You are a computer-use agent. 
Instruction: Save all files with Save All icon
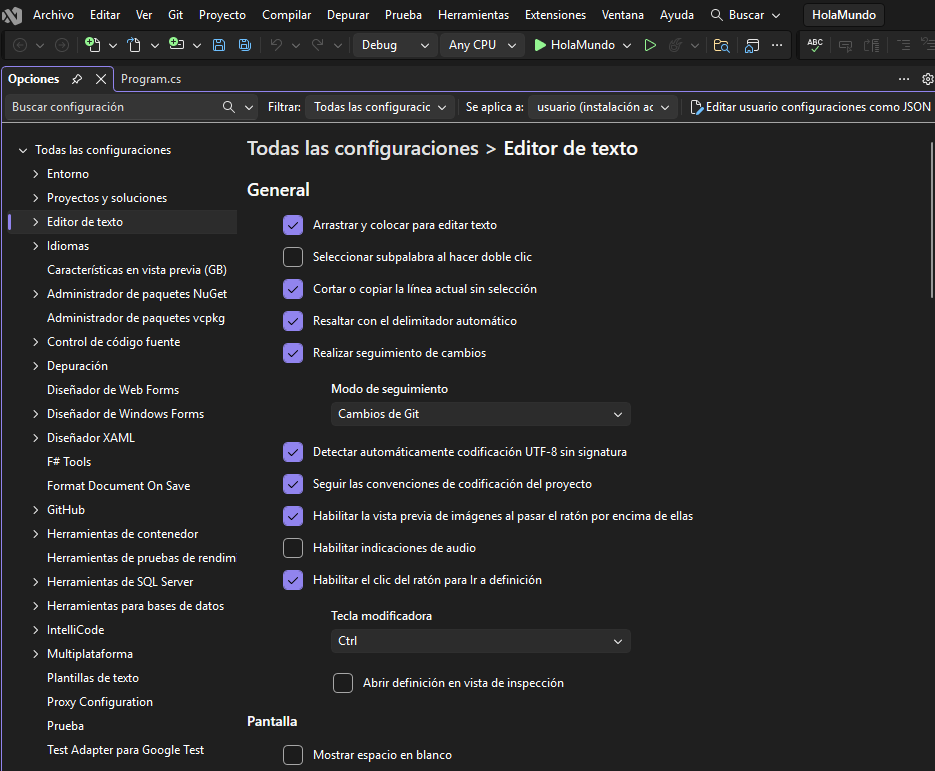(x=243, y=45)
